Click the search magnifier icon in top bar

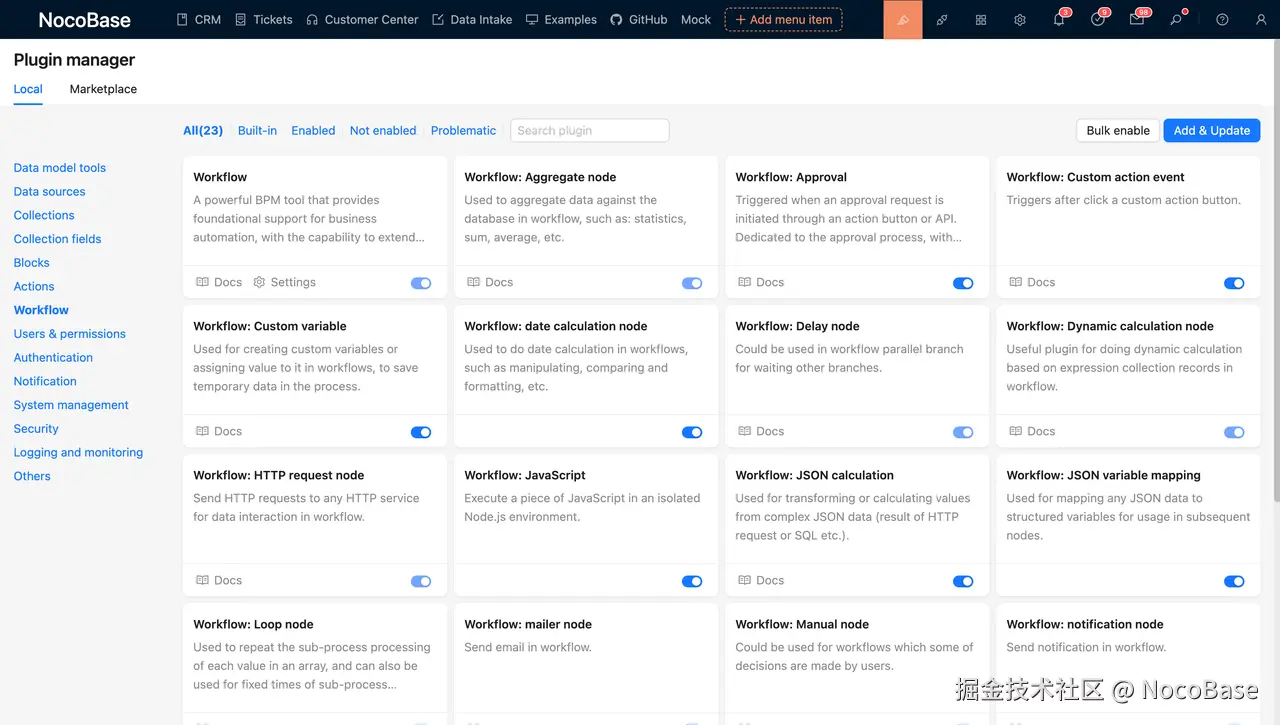point(1177,19)
